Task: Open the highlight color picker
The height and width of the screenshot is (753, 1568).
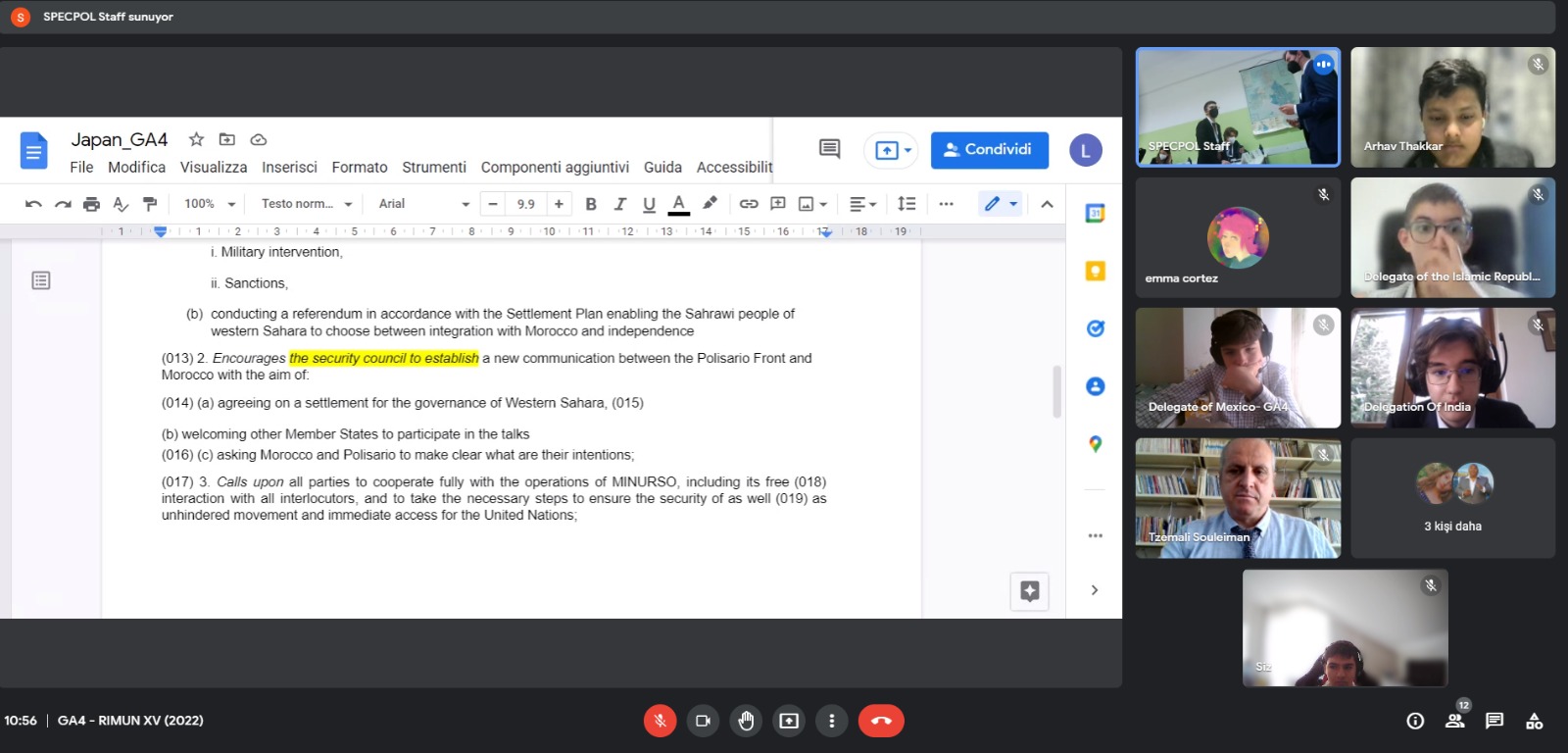Action: [x=710, y=203]
